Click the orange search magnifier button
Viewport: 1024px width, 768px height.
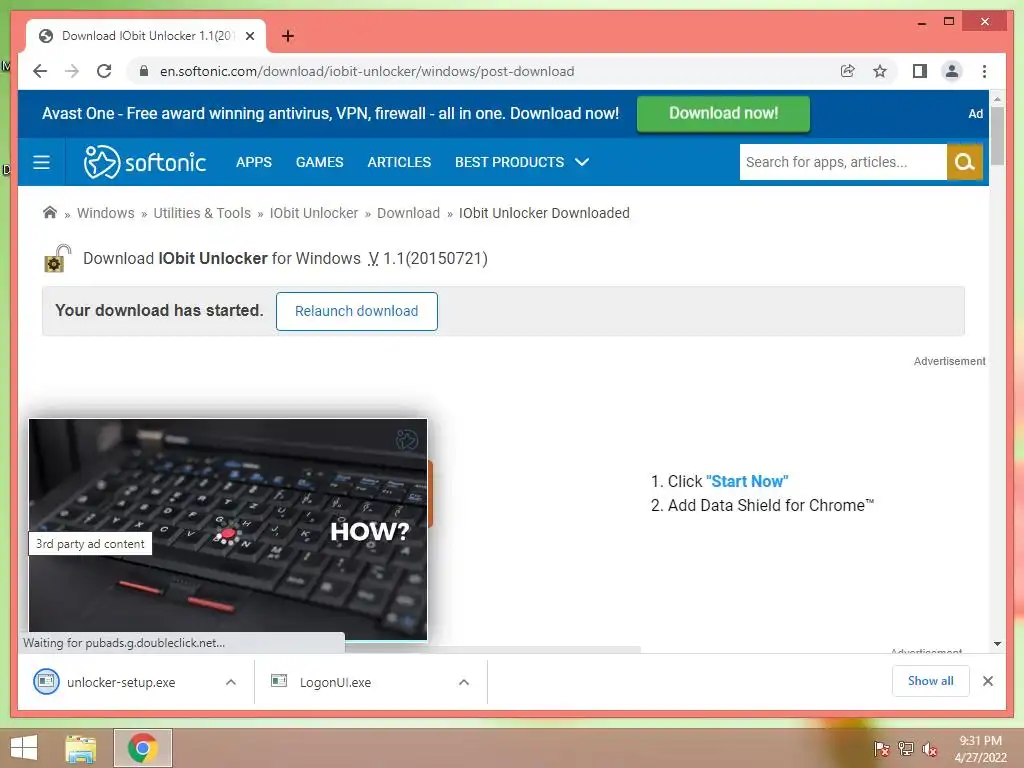click(x=965, y=162)
